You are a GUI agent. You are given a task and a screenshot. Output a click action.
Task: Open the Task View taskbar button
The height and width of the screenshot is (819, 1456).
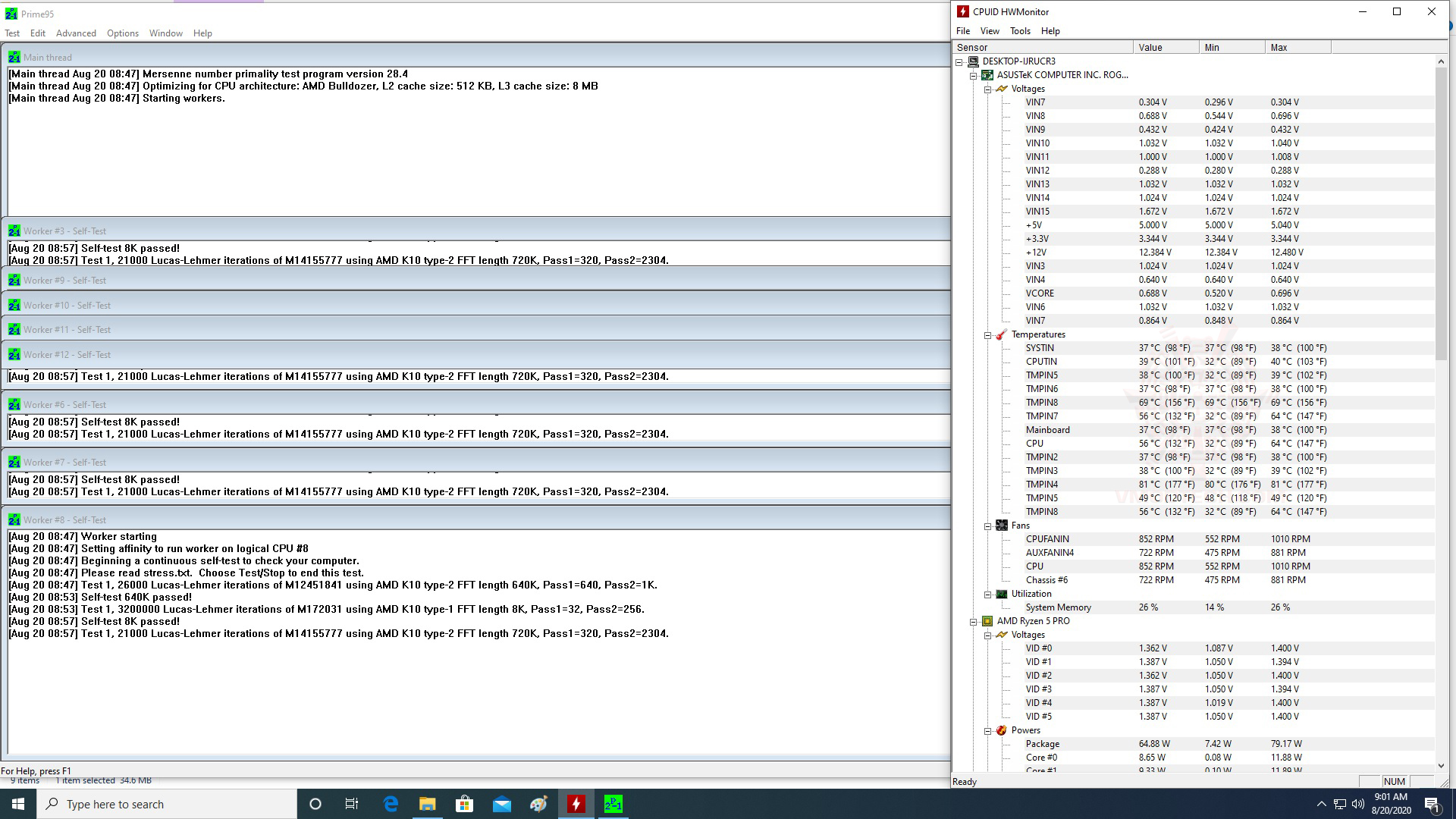[352, 804]
